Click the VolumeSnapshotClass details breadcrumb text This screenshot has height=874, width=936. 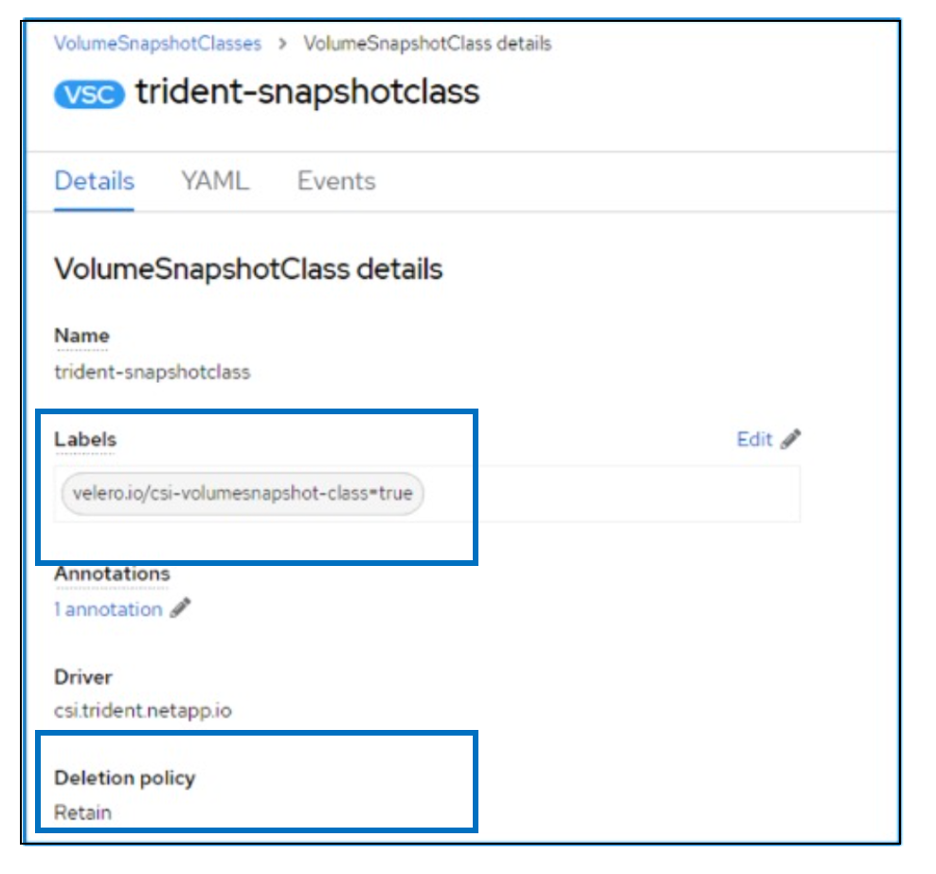[x=427, y=44]
